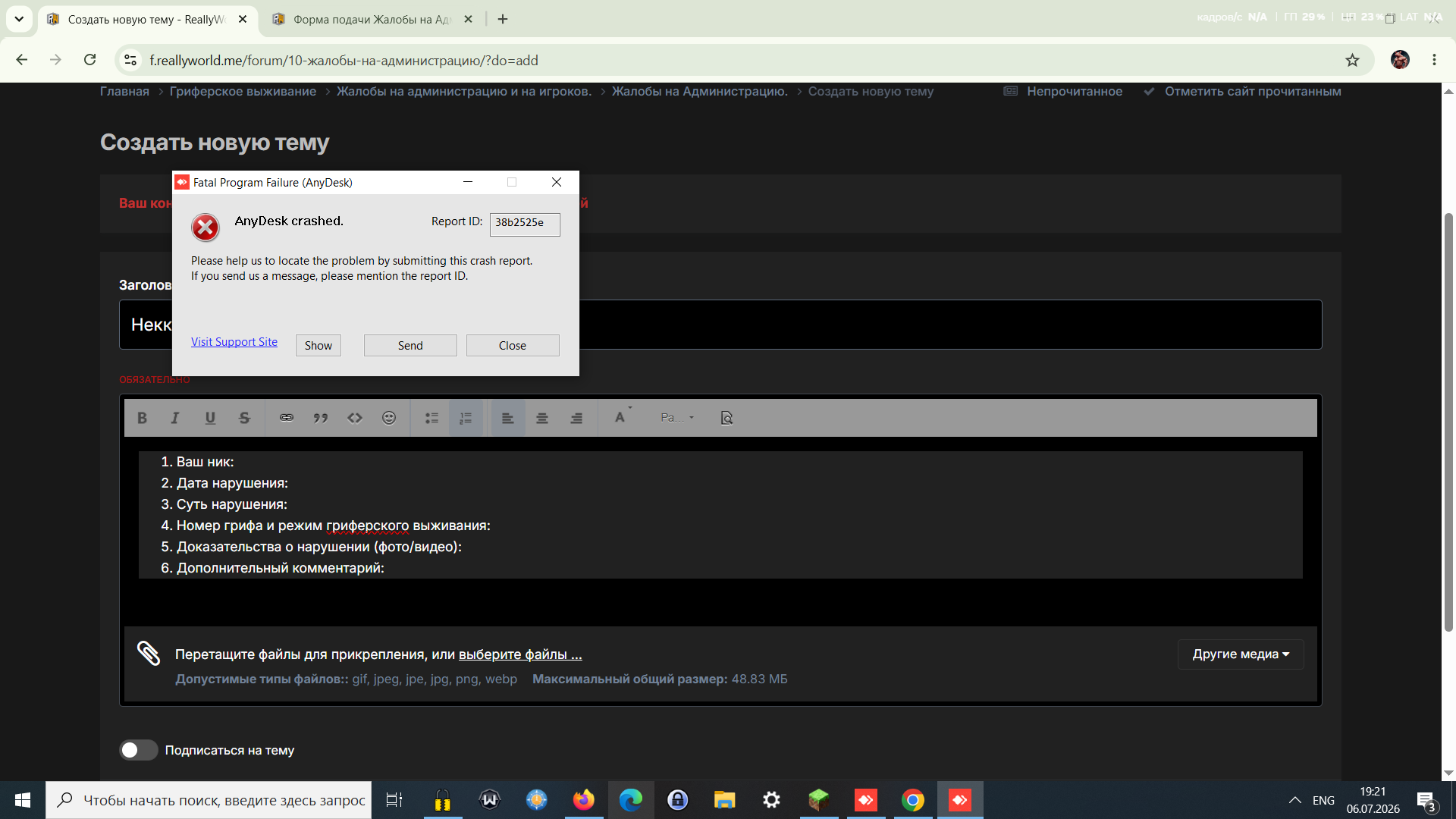Click the editor text line Суть нарушения
Image resolution: width=1456 pixels, height=819 pixels.
tap(232, 504)
